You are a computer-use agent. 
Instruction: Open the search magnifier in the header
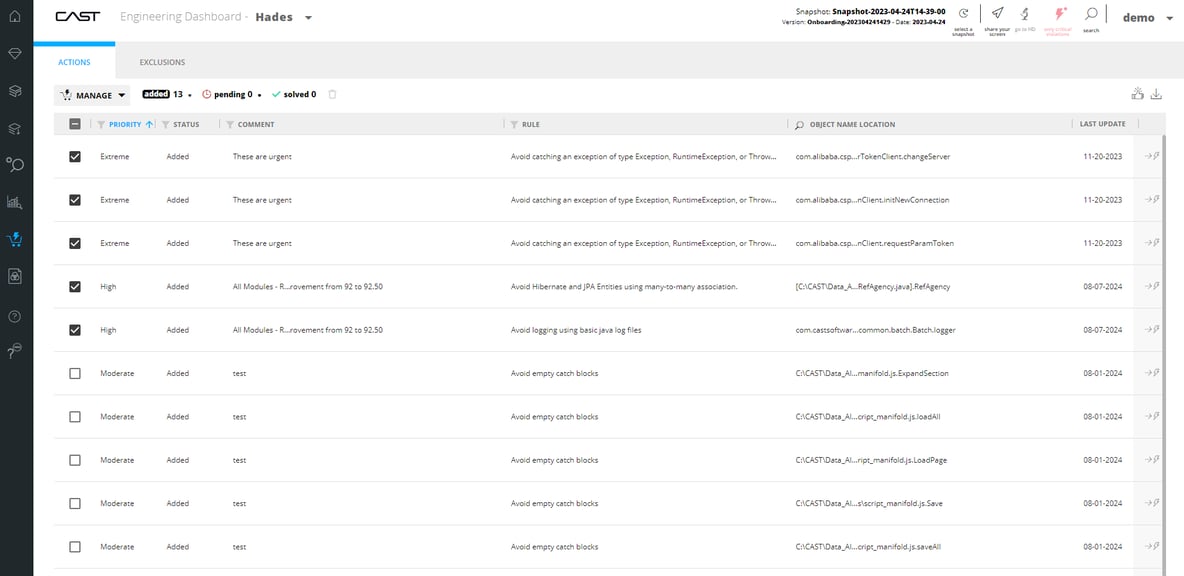coord(1091,14)
